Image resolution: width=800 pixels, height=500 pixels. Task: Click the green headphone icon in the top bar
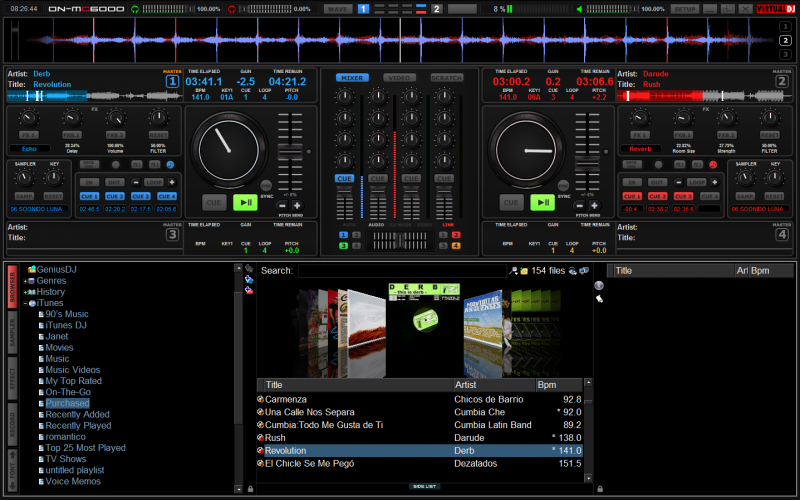click(x=135, y=9)
